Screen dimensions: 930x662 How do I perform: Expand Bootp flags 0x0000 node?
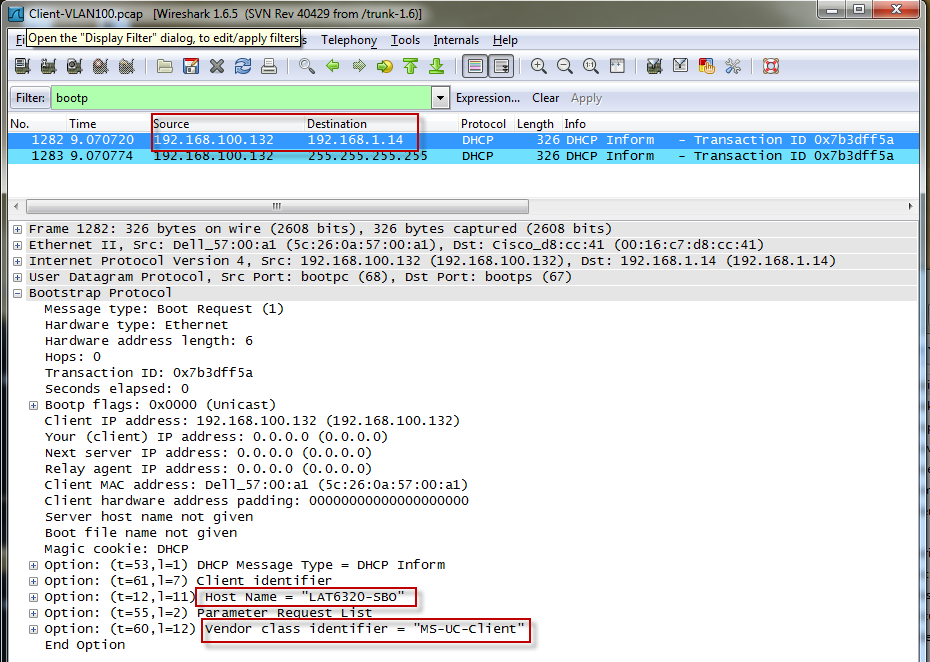click(x=34, y=405)
